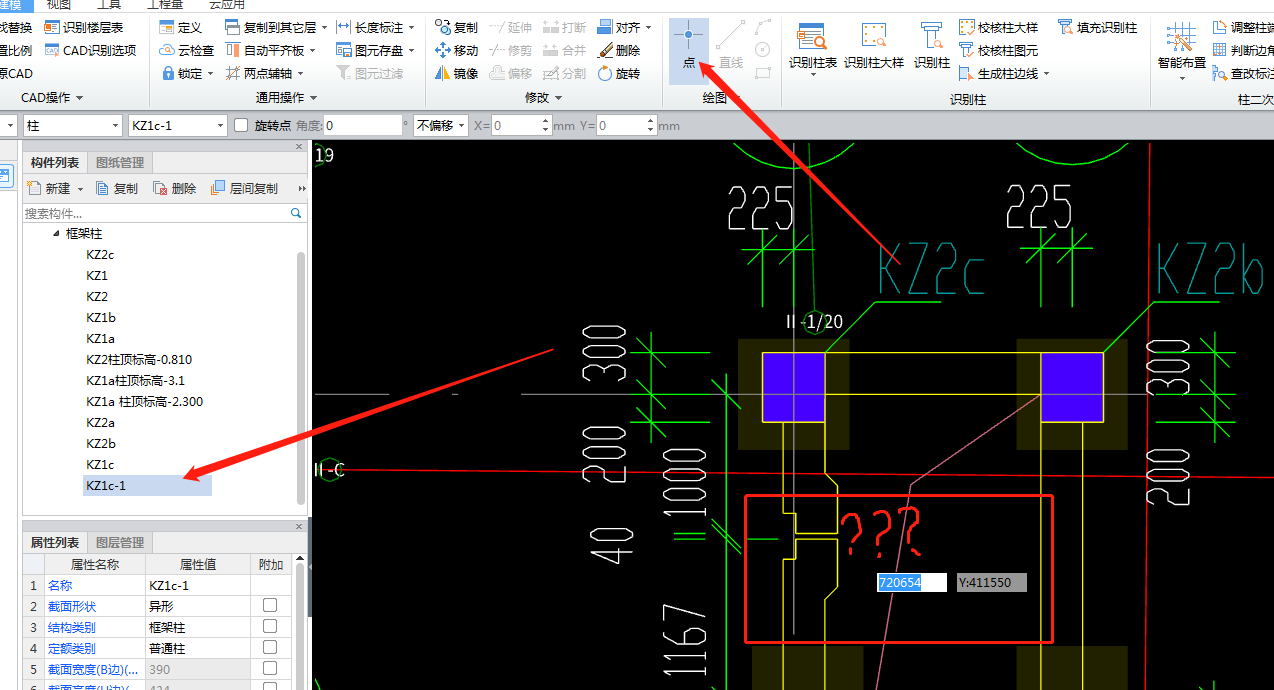The width and height of the screenshot is (1274, 690).
Task: Click the 删除 delete tool in ribbon
Action: coord(619,50)
